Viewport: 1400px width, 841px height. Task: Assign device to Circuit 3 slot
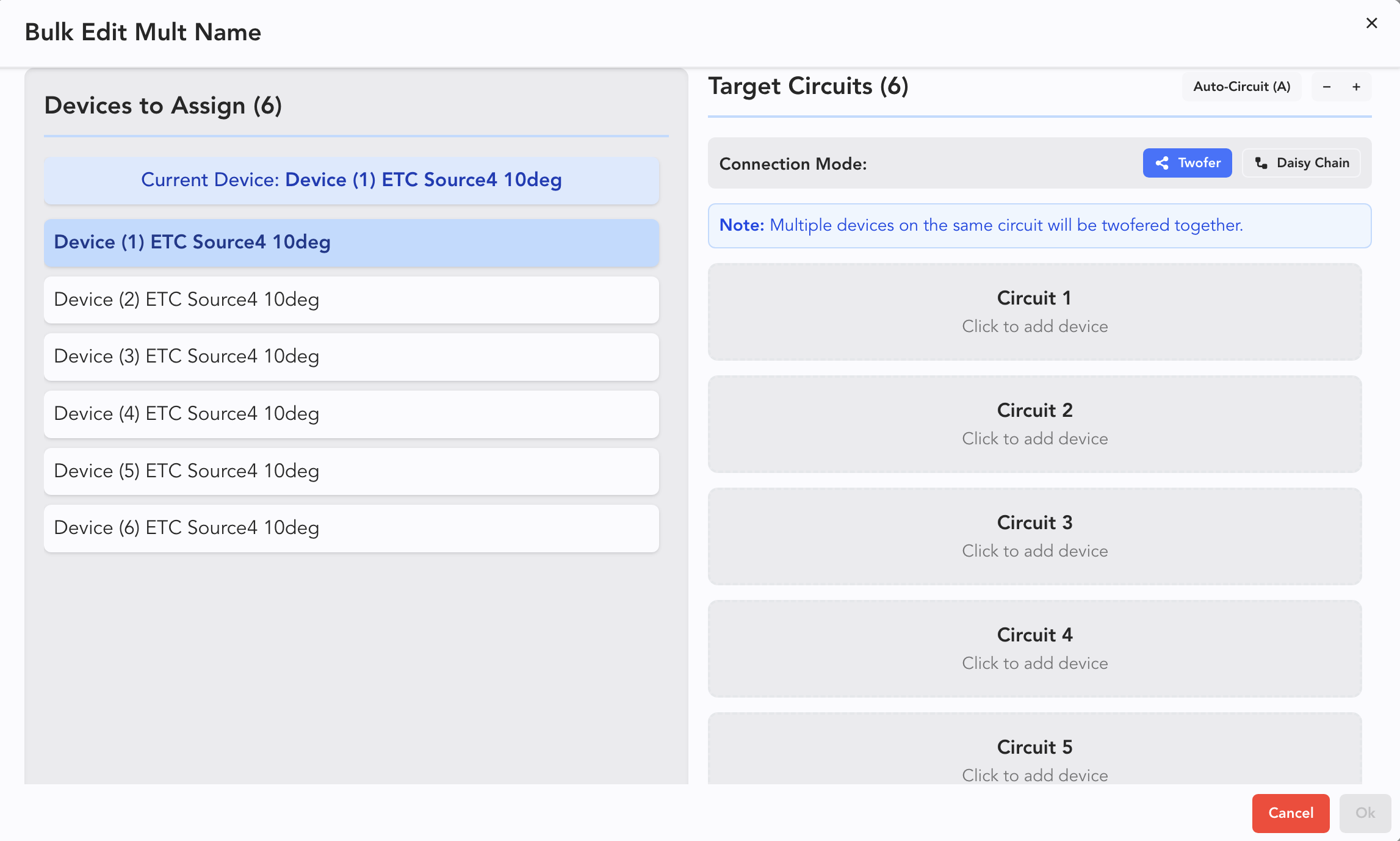[x=1034, y=536]
